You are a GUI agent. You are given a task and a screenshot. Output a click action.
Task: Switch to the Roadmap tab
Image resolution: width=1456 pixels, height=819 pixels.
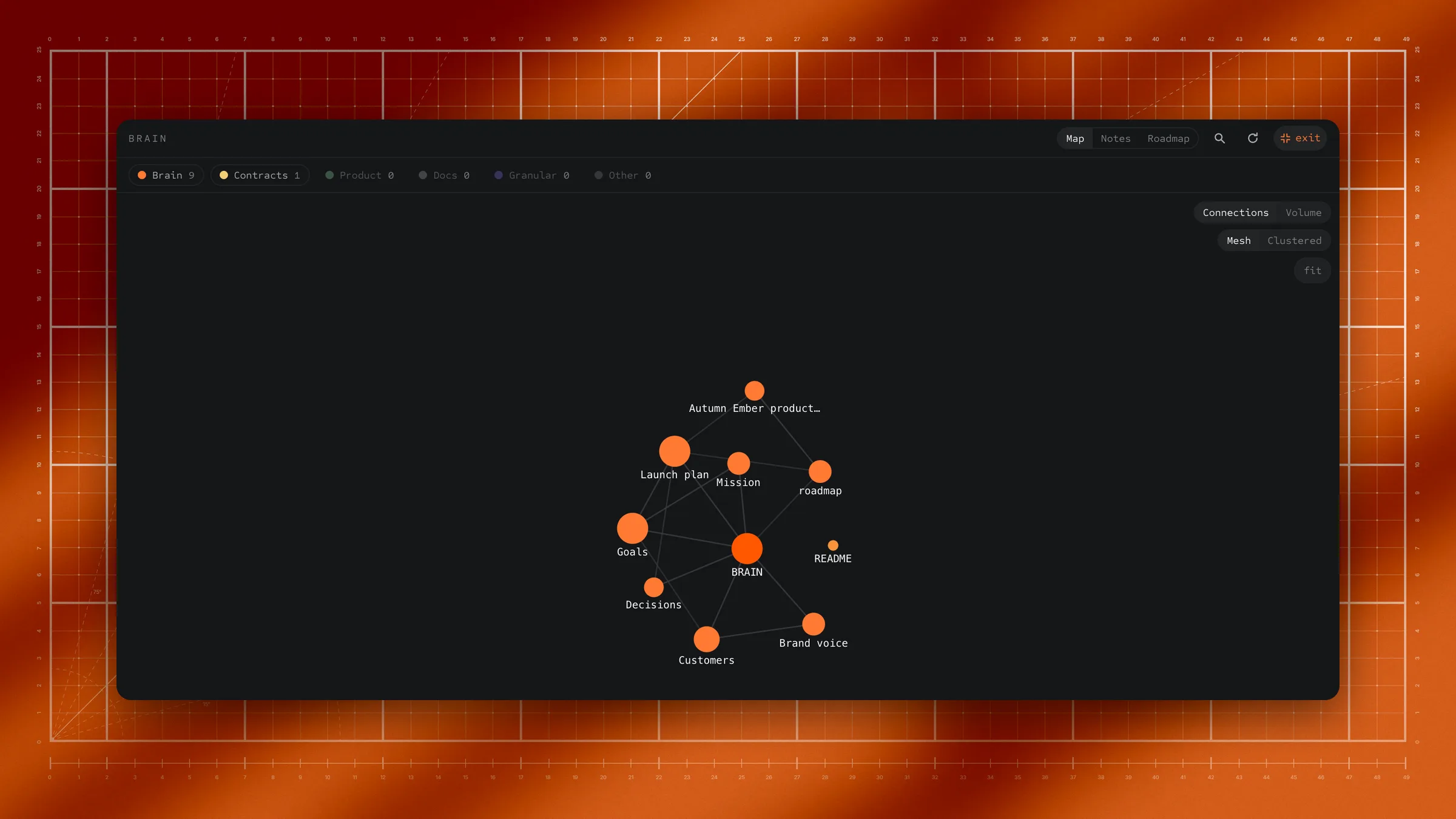click(x=1168, y=138)
